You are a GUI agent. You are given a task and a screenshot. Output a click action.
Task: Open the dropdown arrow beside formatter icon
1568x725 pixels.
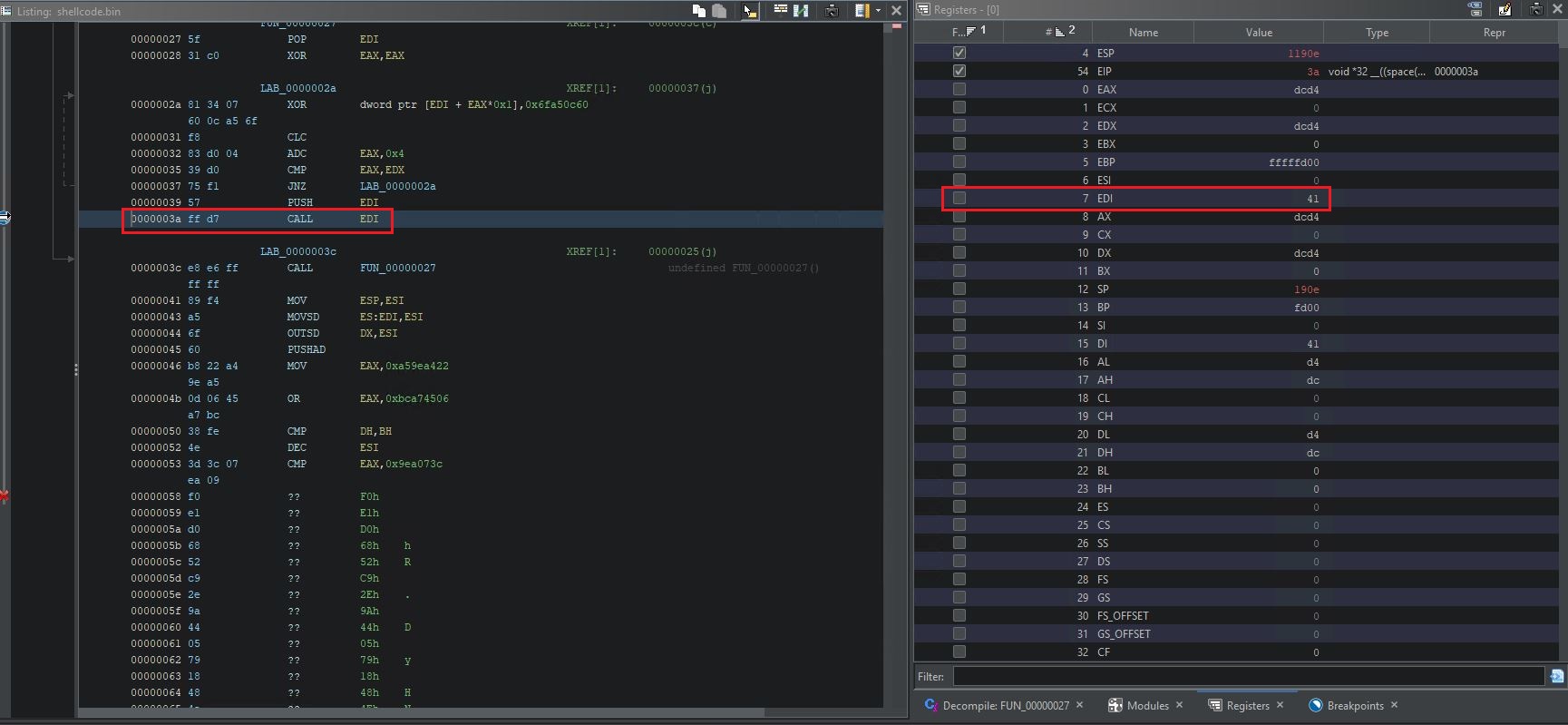[878, 11]
